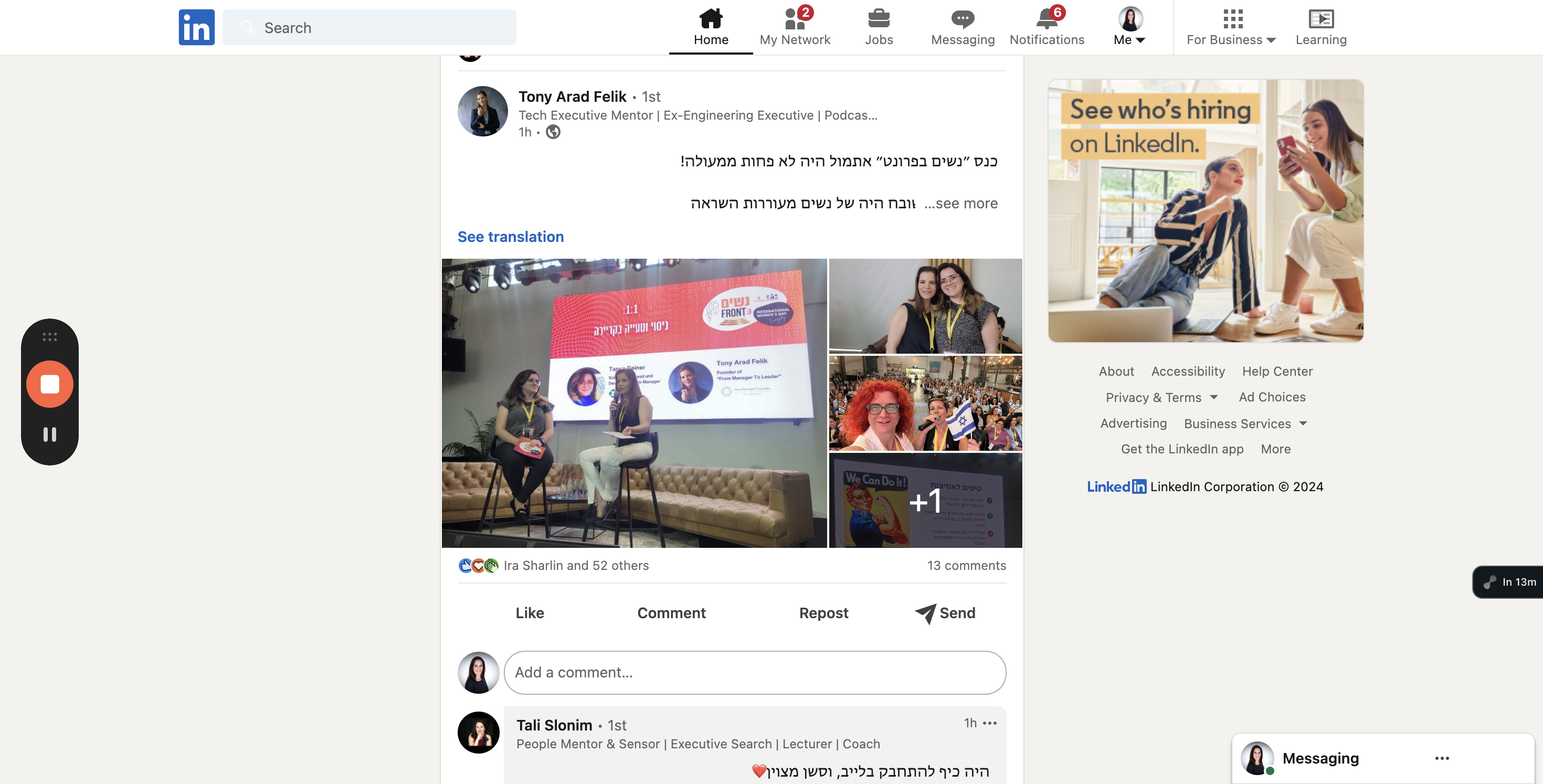Open the Notifications bell icon
The height and width of the screenshot is (784, 1543).
click(x=1047, y=19)
